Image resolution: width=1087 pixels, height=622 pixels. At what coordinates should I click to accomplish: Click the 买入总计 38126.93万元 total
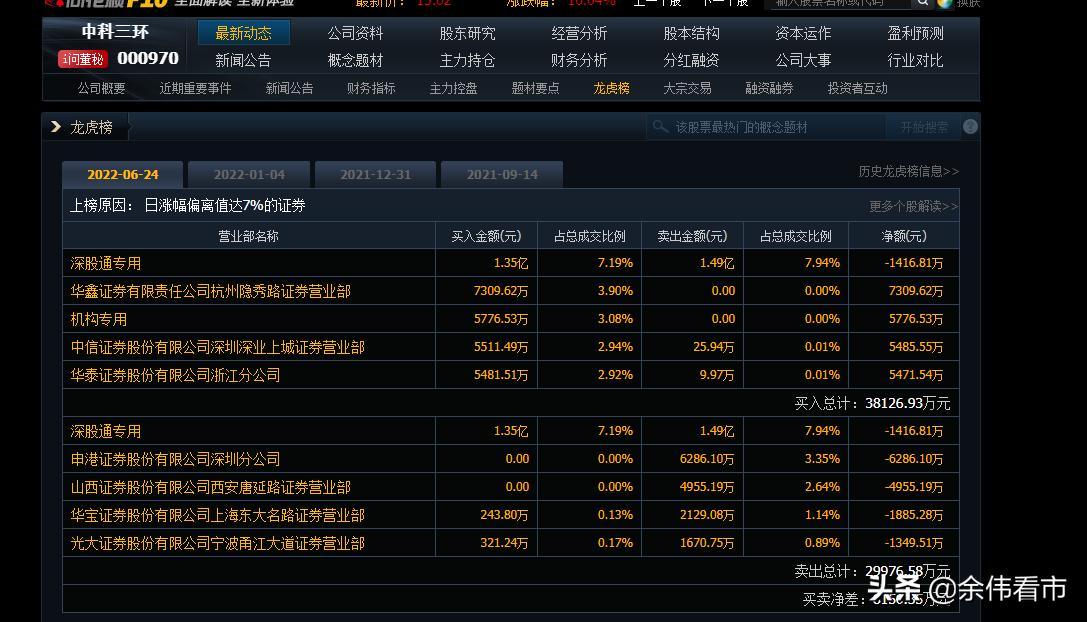coord(872,404)
